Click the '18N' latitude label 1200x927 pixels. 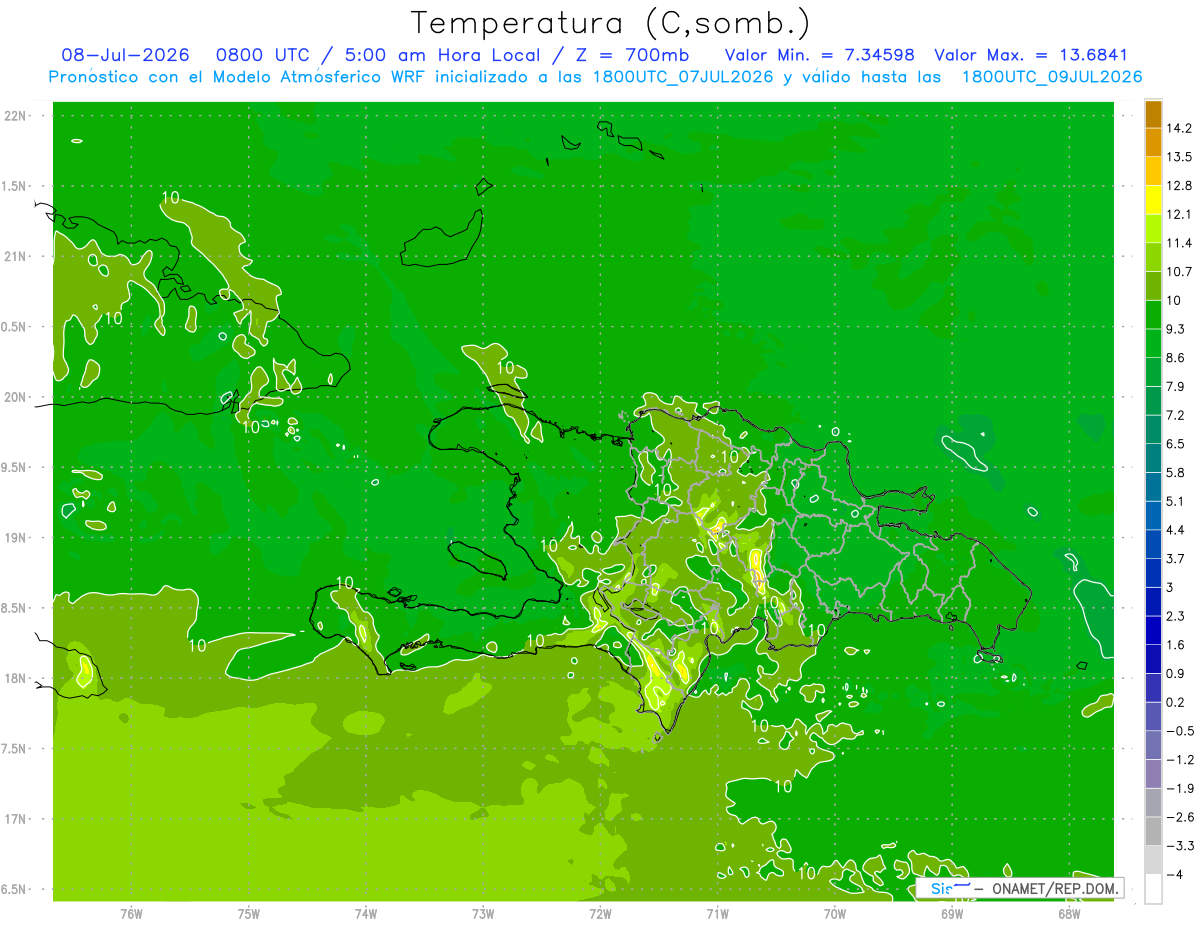tap(16, 678)
